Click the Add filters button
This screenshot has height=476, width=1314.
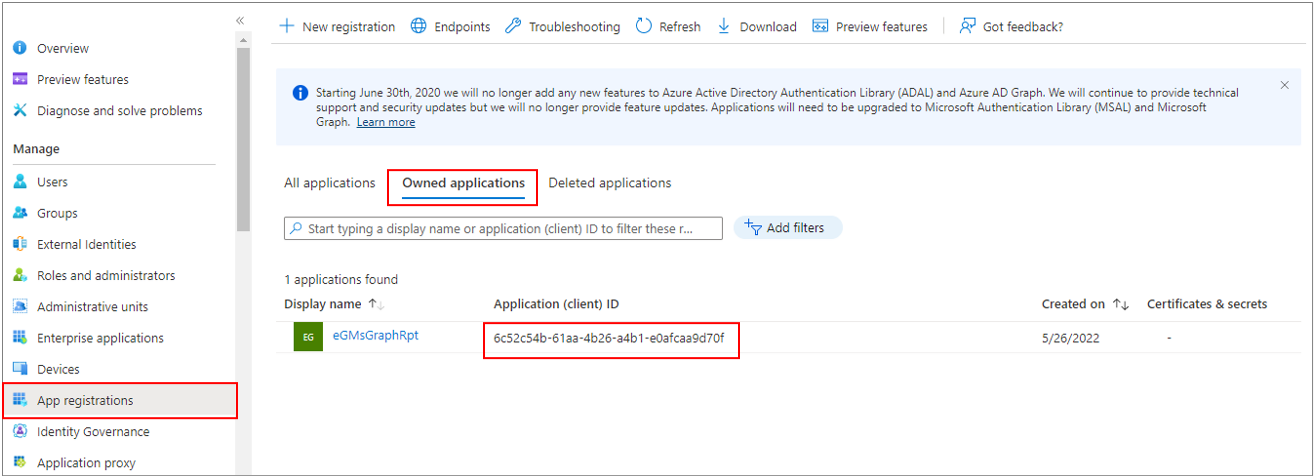788,228
